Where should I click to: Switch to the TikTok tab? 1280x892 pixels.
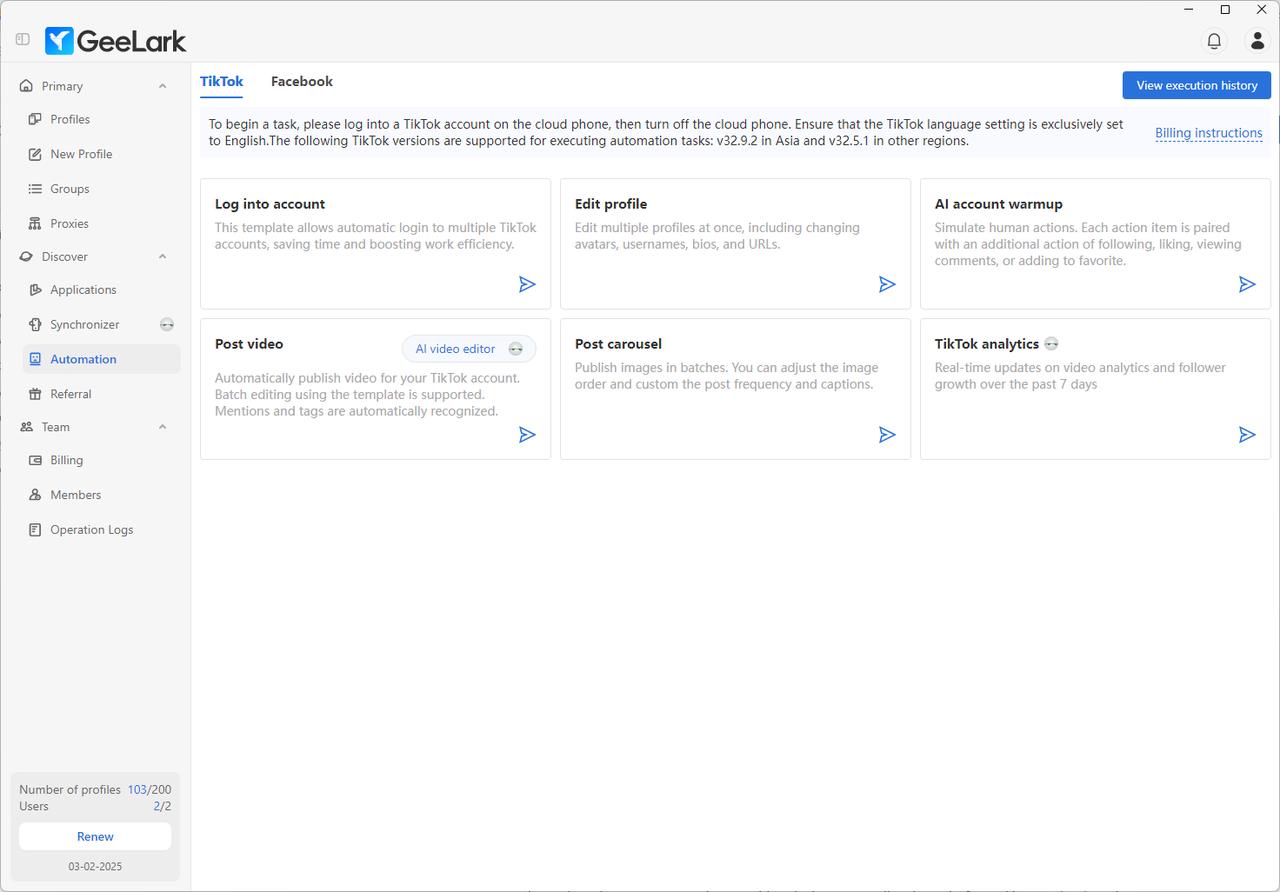pyautogui.click(x=221, y=82)
